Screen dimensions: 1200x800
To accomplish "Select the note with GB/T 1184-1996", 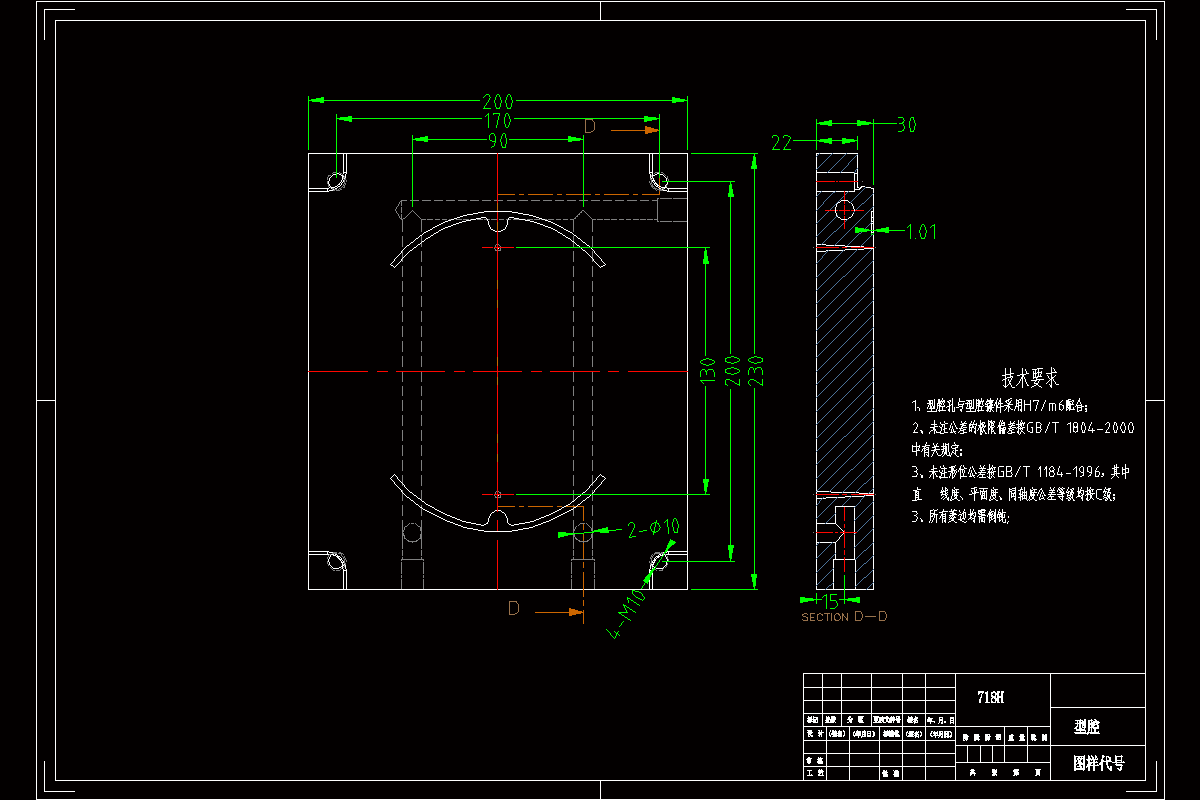I will [x=1020, y=471].
